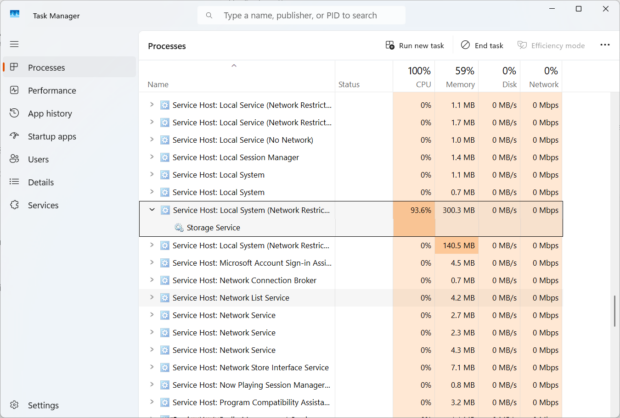Switch to the Performance page
This screenshot has width=620, height=418.
69,90
